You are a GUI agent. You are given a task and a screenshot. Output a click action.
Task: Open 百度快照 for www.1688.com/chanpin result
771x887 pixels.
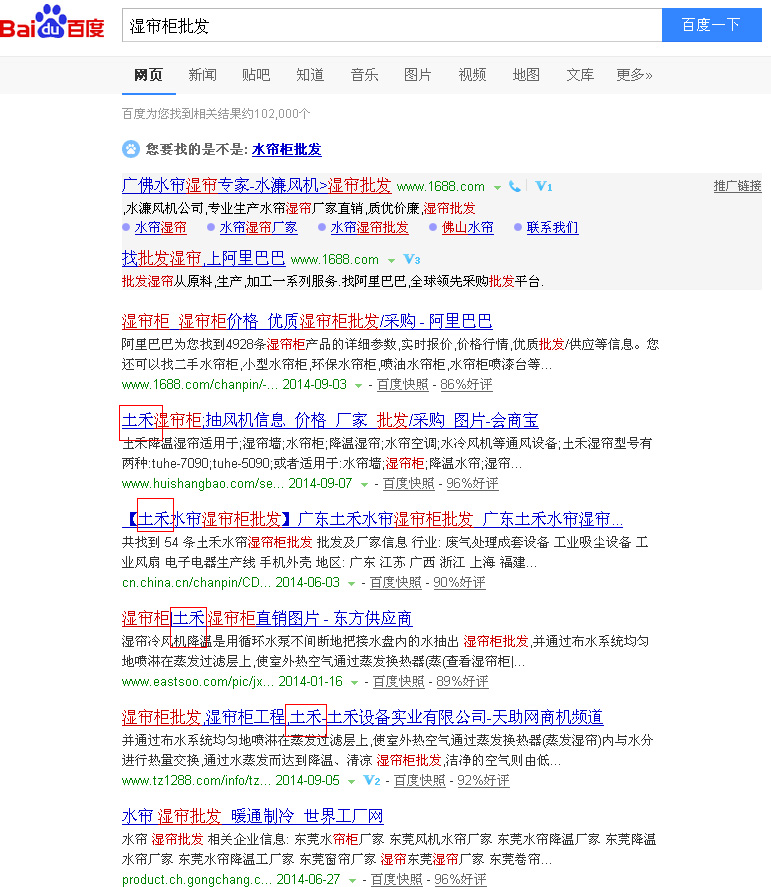pyautogui.click(x=403, y=385)
